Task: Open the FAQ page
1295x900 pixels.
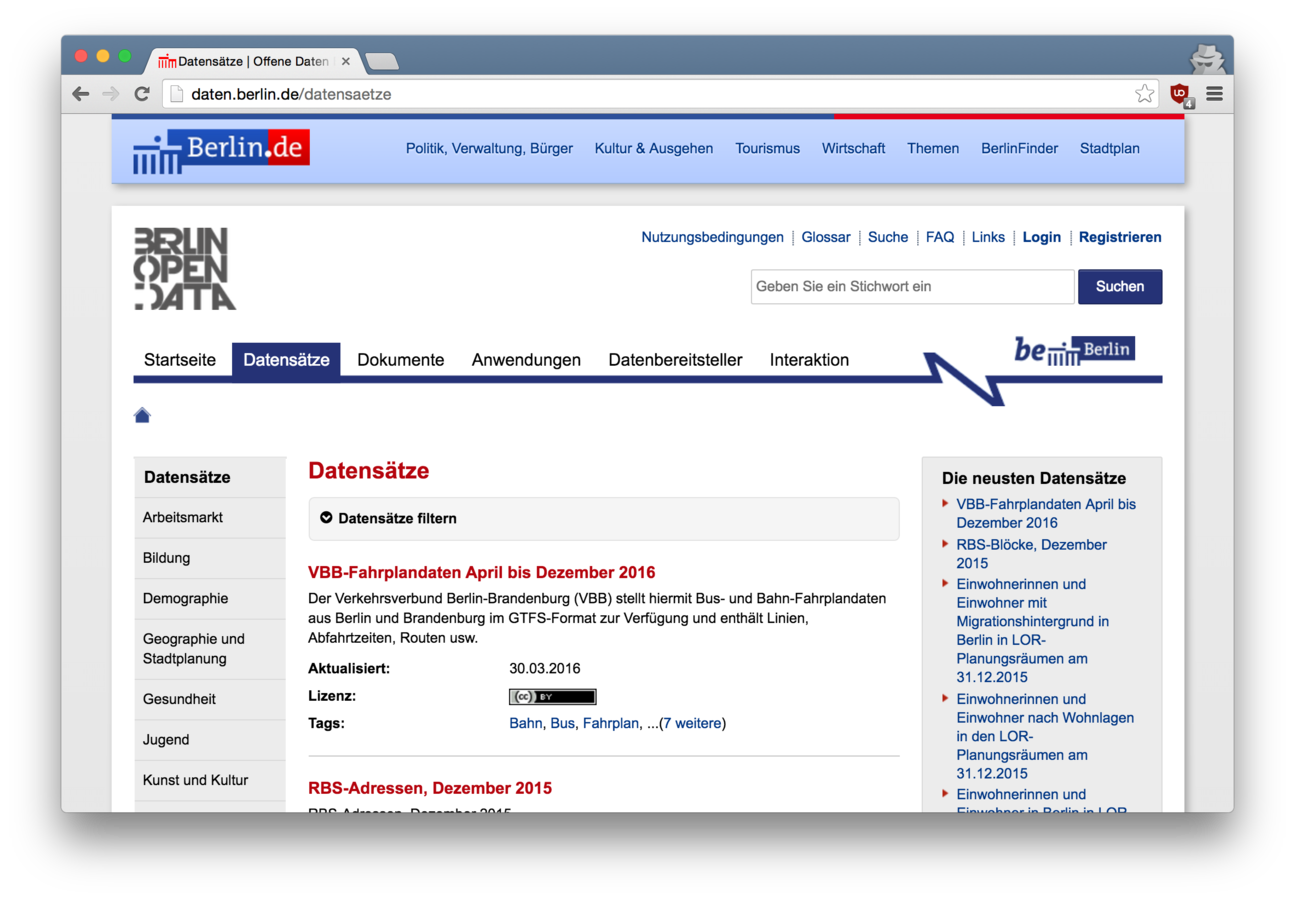Action: pos(940,238)
